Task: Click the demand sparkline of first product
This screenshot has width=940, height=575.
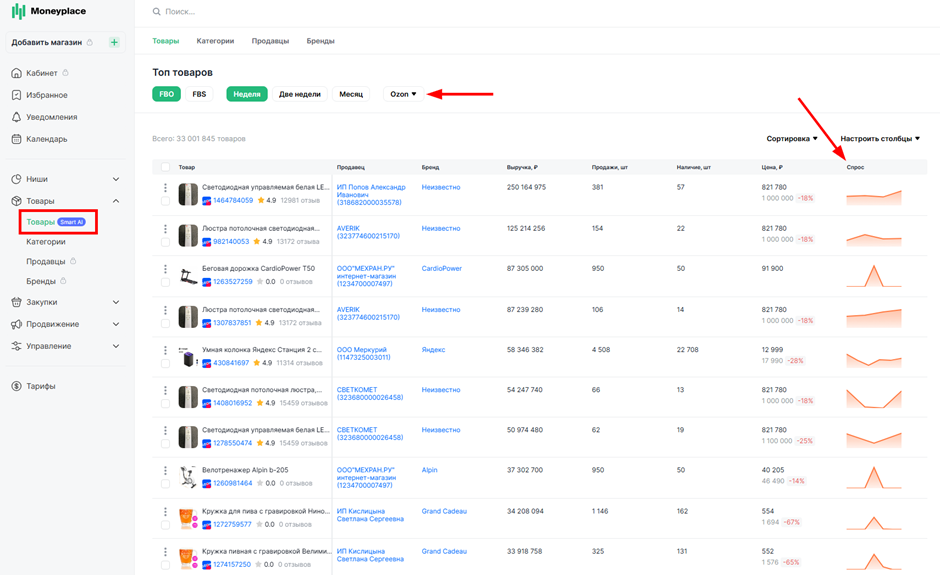Action: 873,197
